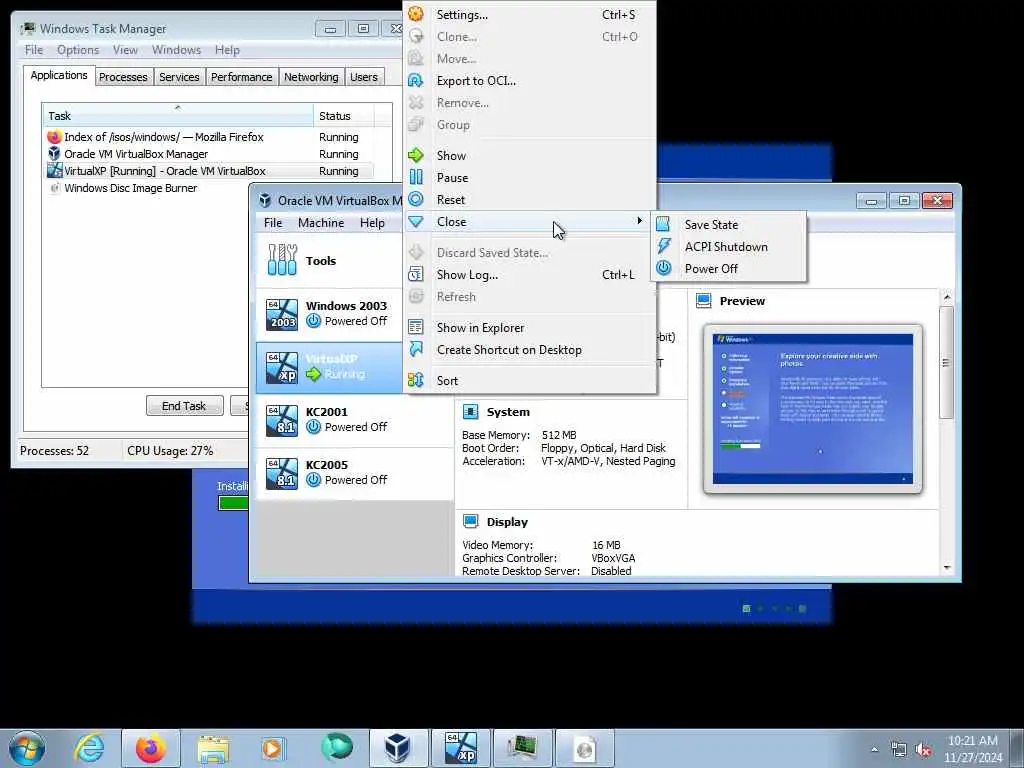Sort by the Status column header
The height and width of the screenshot is (768, 1024).
pyautogui.click(x=344, y=115)
